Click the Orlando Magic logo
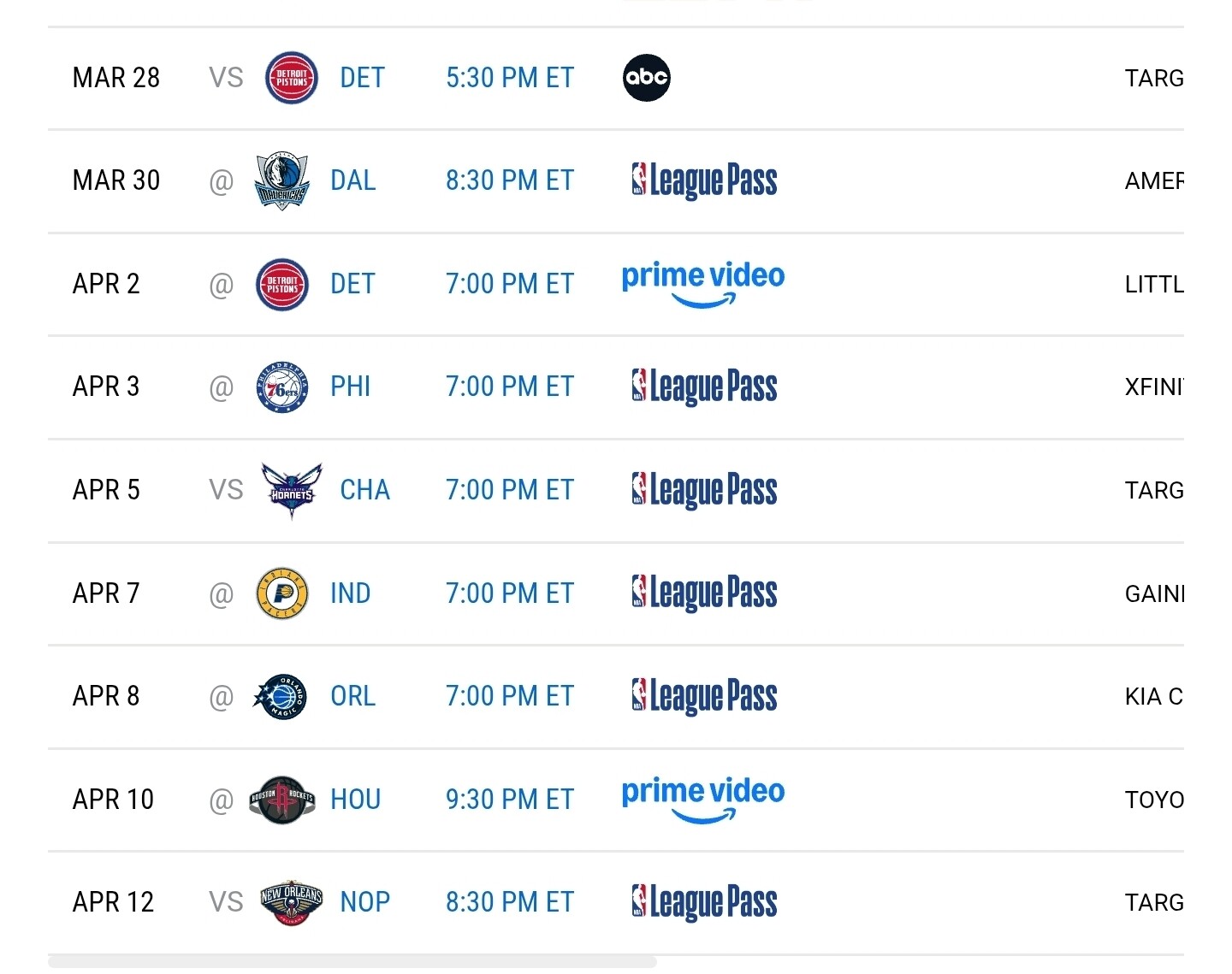The image size is (1232, 974). pyautogui.click(x=281, y=696)
